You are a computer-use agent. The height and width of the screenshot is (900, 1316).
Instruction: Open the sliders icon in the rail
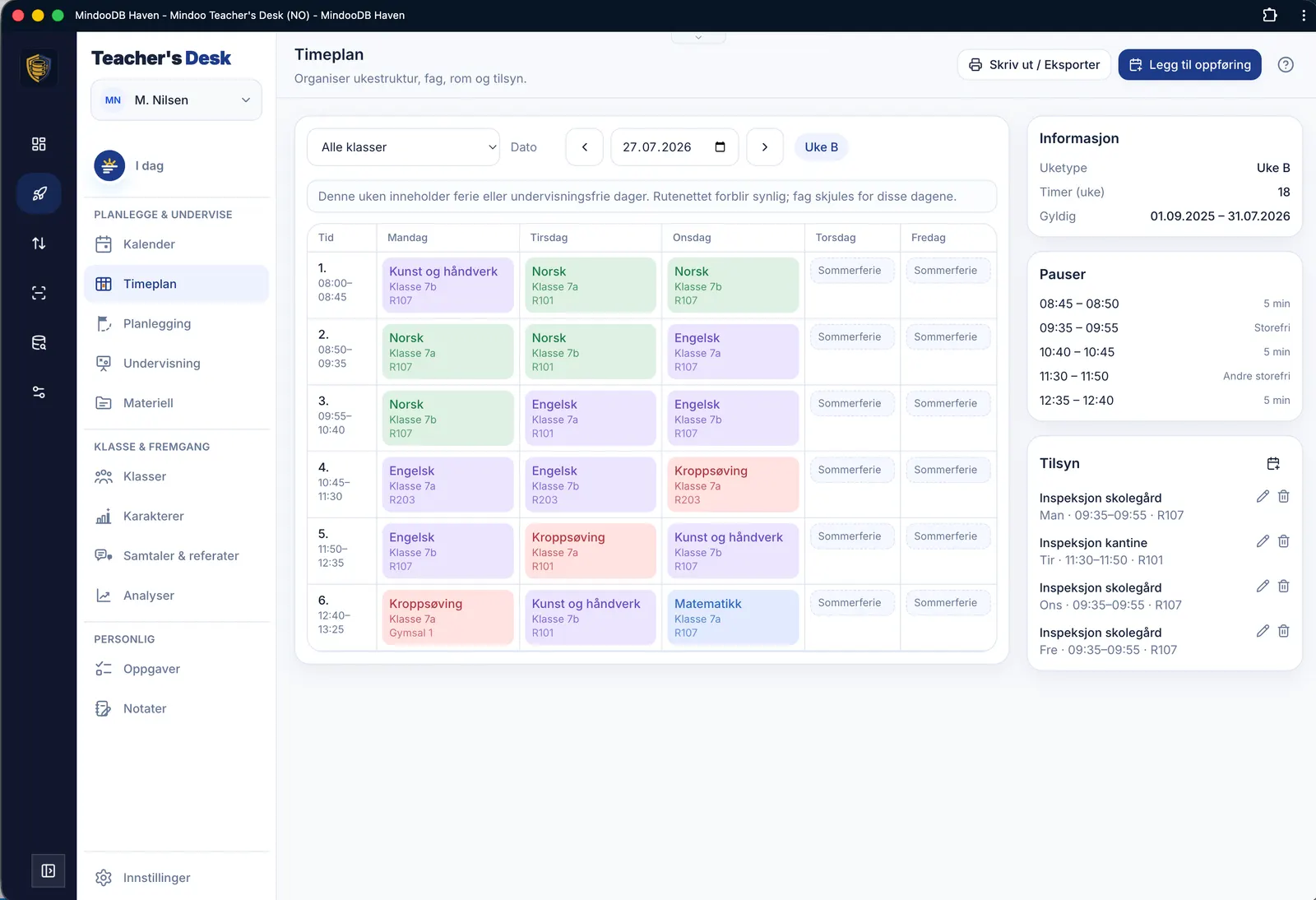tap(39, 392)
